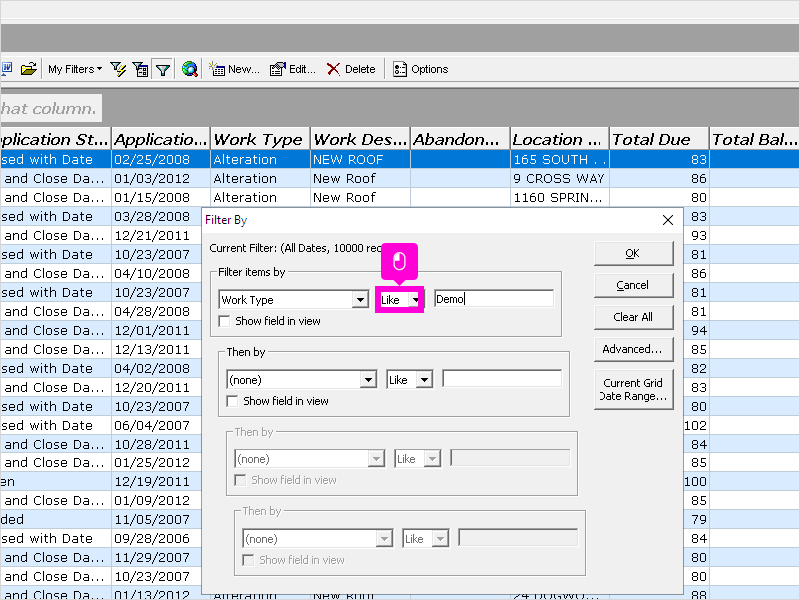Select the 01/15/2008 date cell

(161, 197)
